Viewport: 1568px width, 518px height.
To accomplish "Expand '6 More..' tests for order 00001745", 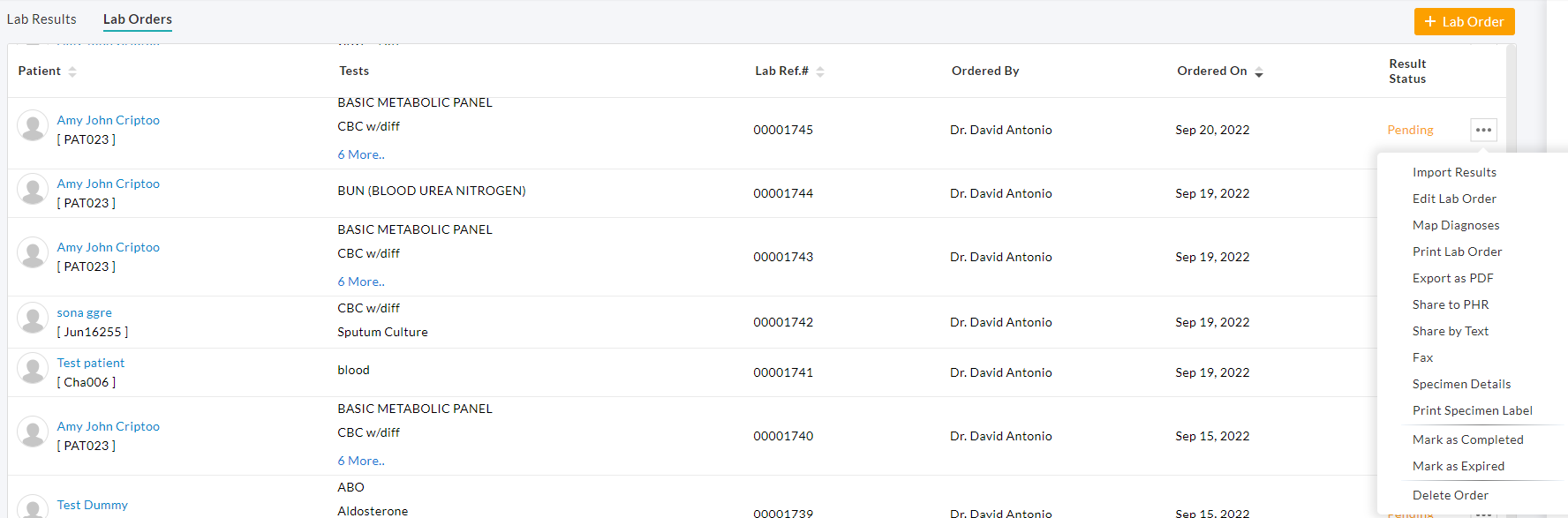I will pyautogui.click(x=361, y=154).
